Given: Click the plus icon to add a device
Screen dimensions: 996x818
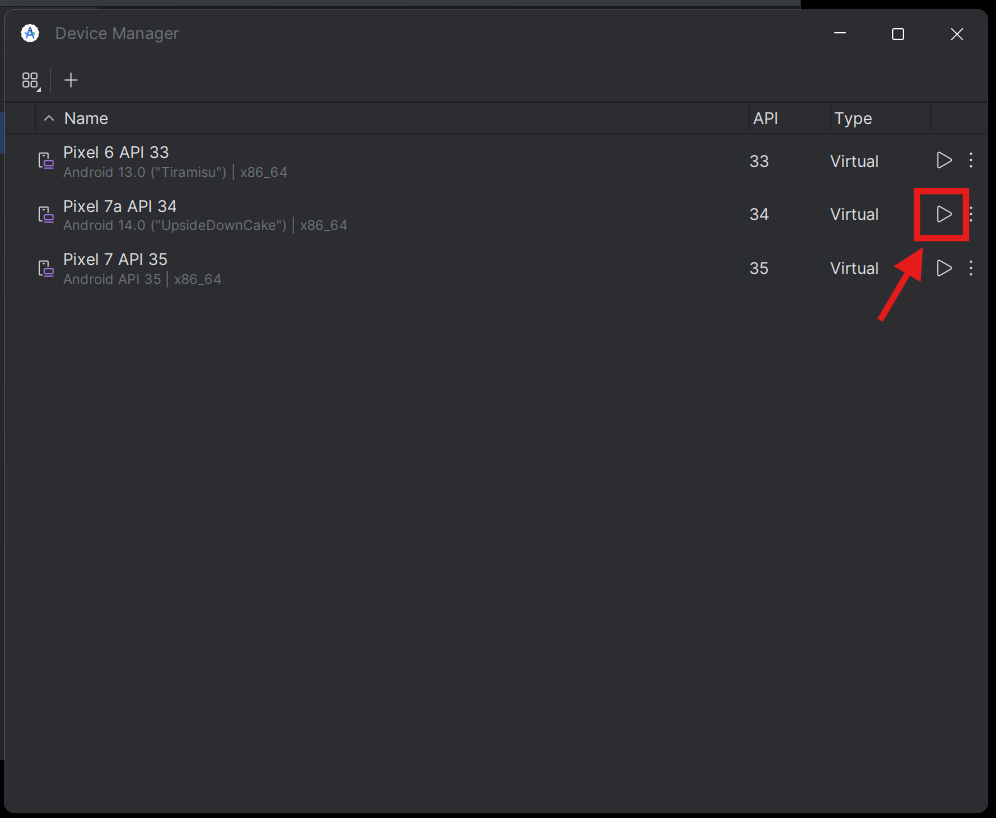Looking at the screenshot, I should (x=71, y=80).
